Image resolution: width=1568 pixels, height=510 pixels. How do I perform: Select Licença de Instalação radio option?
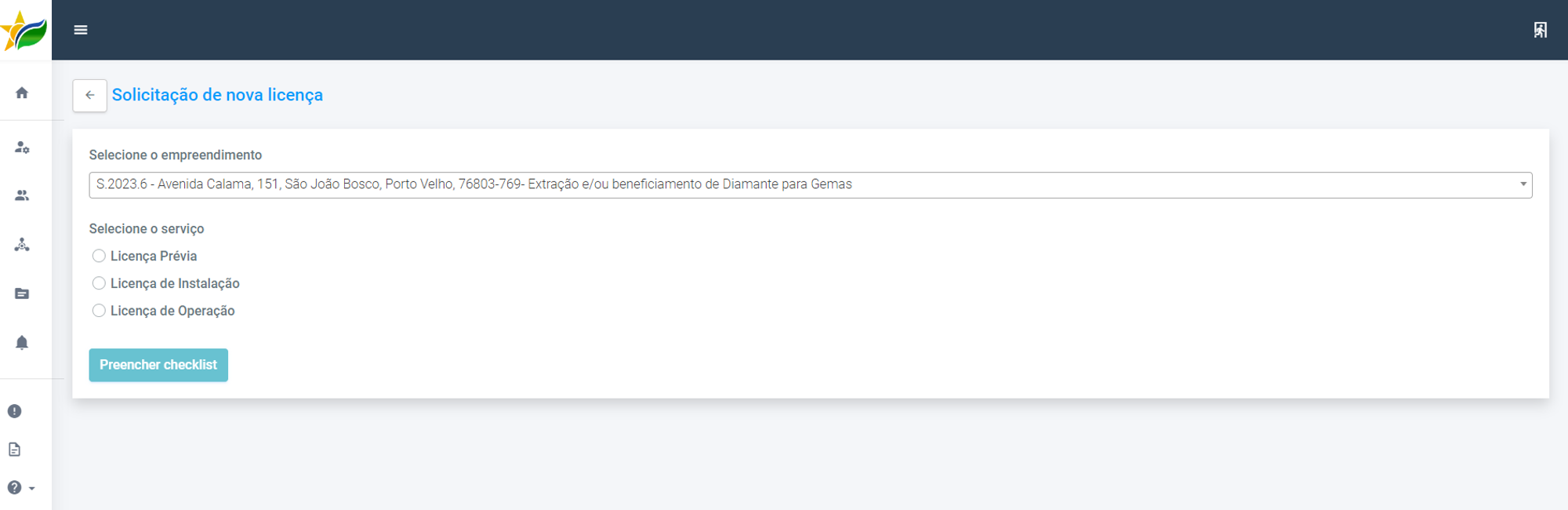coord(99,283)
